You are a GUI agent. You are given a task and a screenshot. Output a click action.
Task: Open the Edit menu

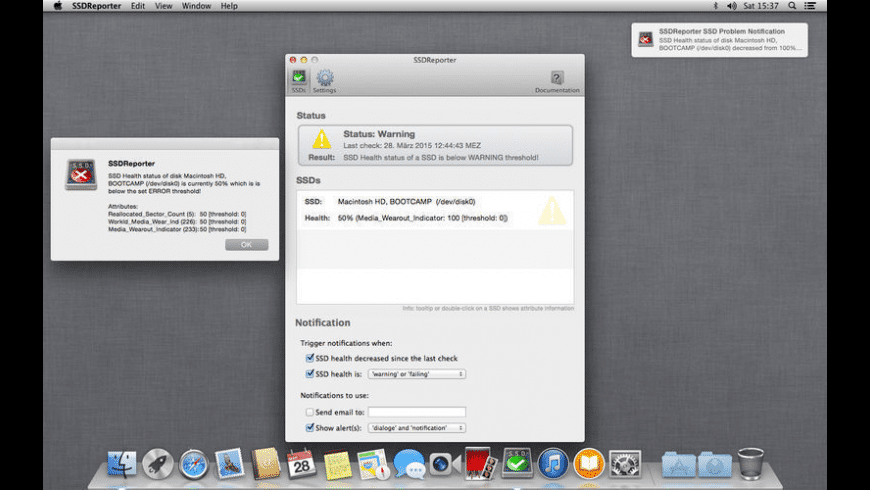click(x=138, y=6)
